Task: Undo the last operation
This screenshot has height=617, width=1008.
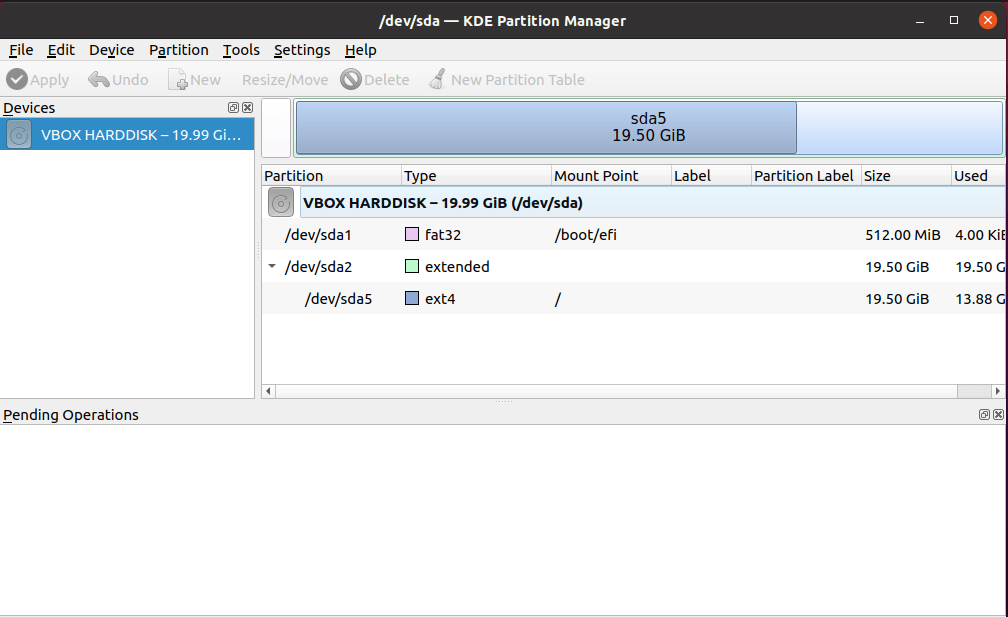Action: click(x=117, y=80)
